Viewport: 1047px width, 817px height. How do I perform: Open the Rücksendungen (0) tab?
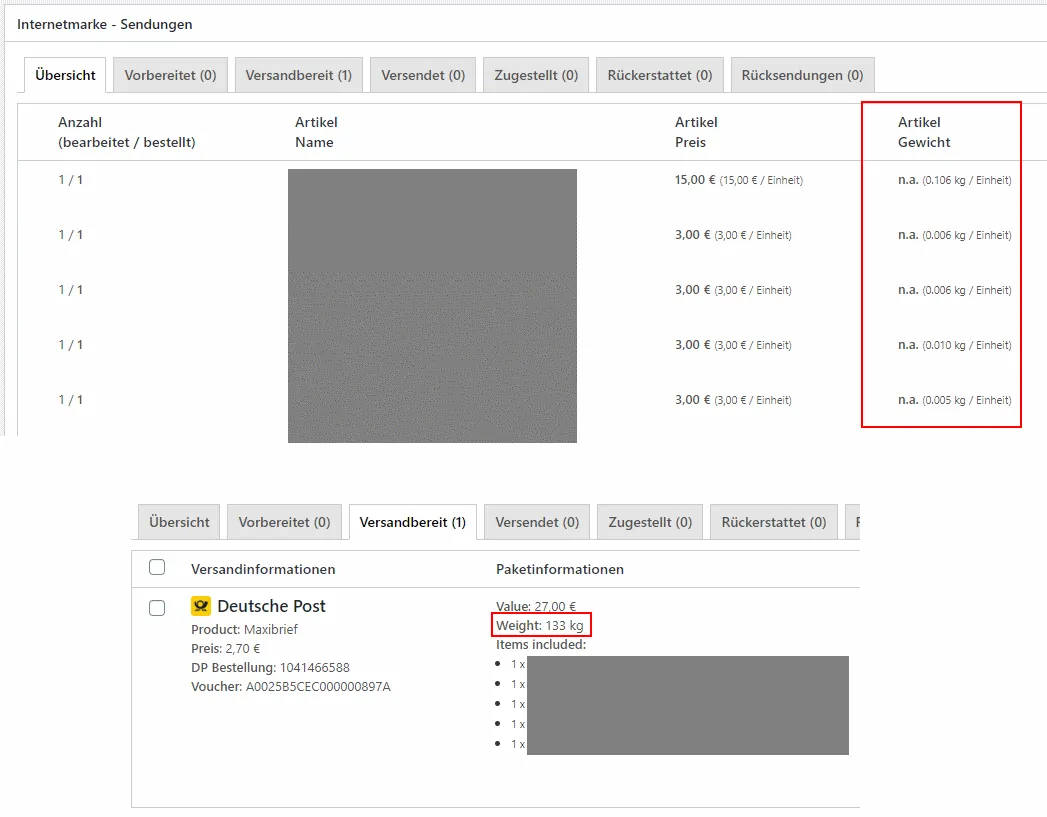802,75
